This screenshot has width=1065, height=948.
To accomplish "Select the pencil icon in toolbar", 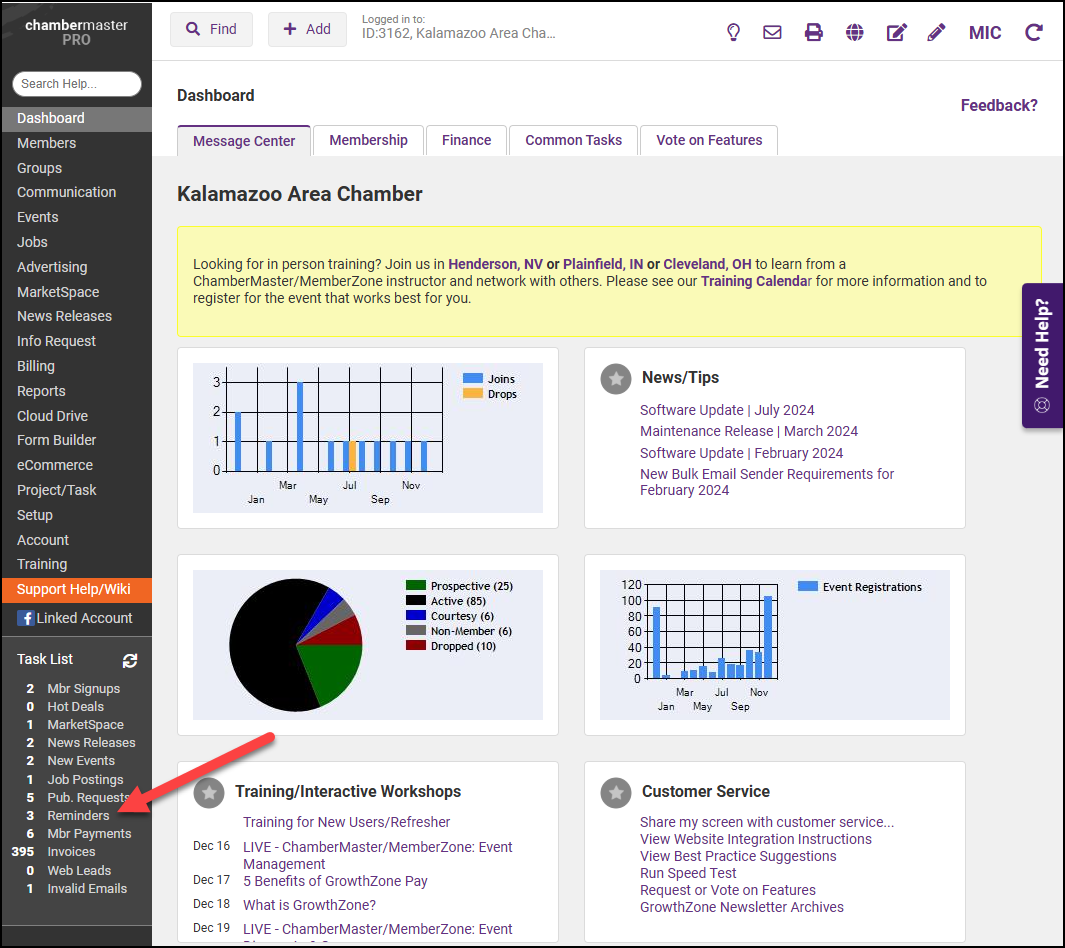I will click(936, 32).
